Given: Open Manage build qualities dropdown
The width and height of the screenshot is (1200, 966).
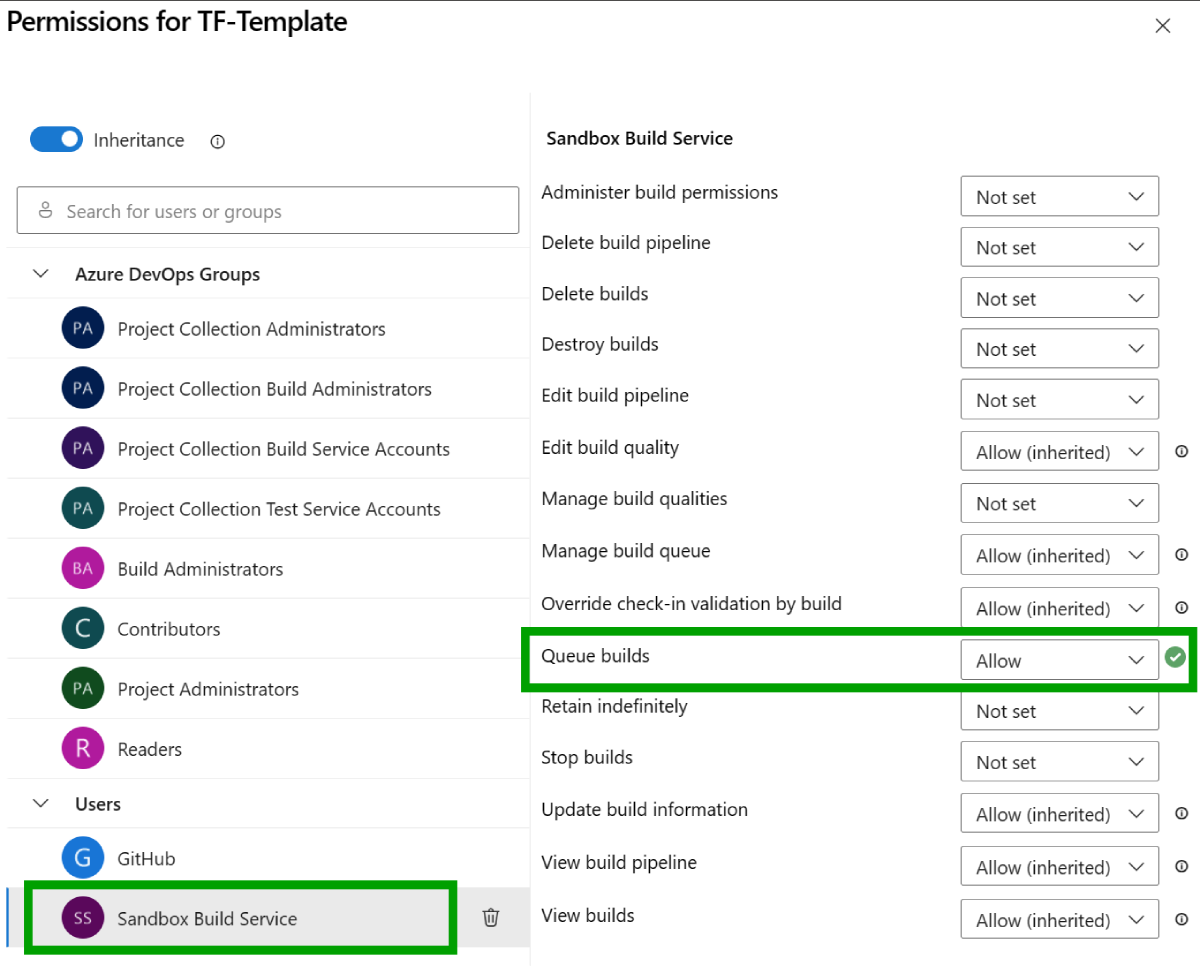Looking at the screenshot, I should 1059,503.
